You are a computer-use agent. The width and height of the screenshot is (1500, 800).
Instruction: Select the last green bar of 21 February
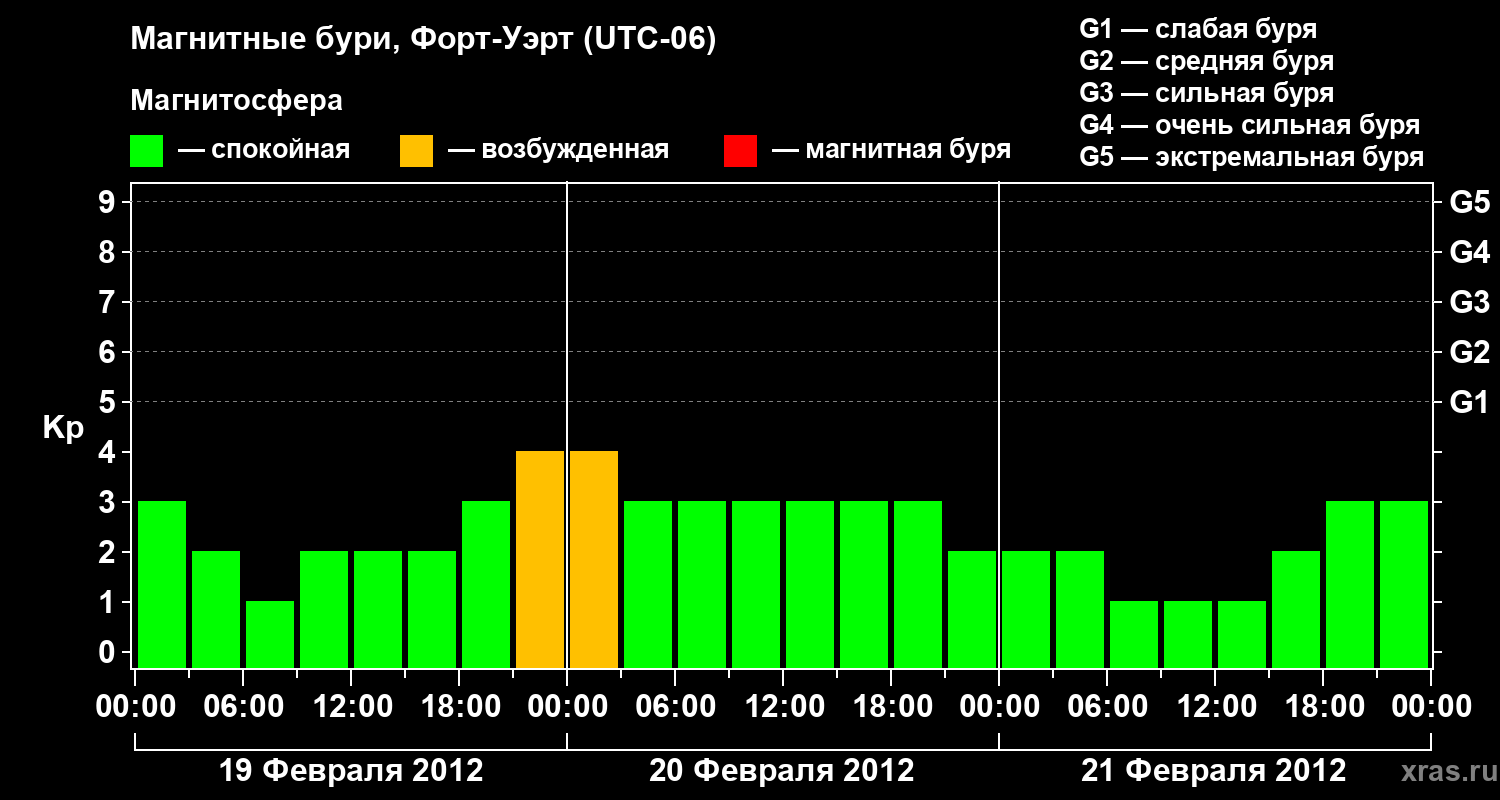click(1404, 584)
